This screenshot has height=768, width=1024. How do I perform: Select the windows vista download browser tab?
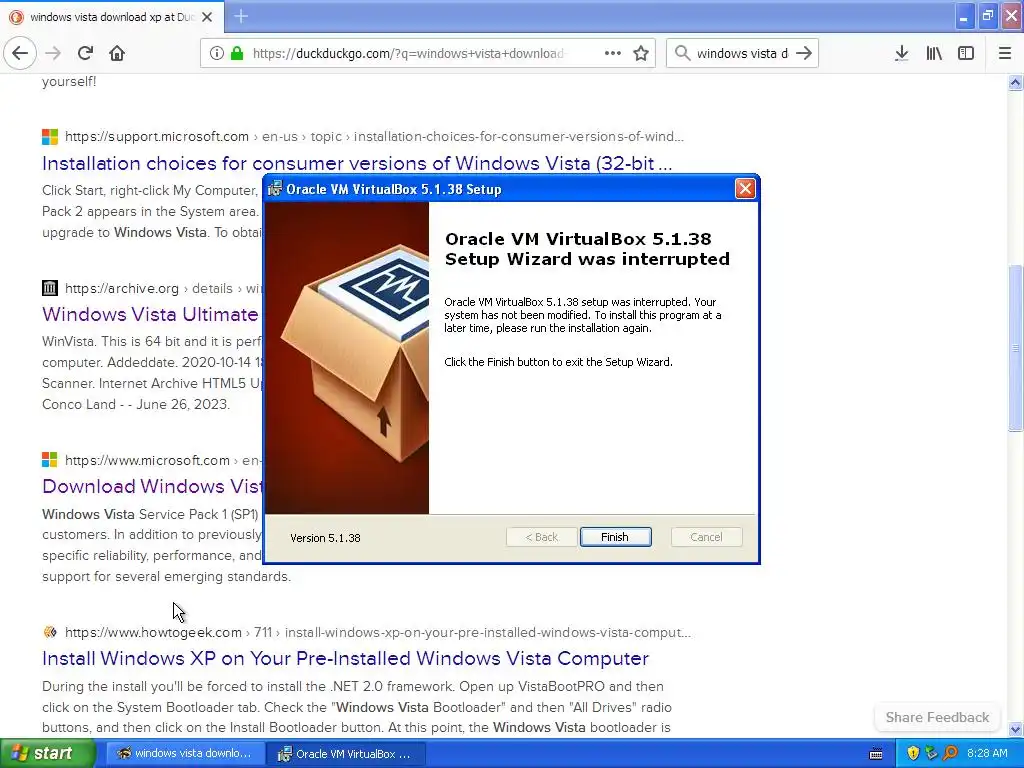(112, 17)
